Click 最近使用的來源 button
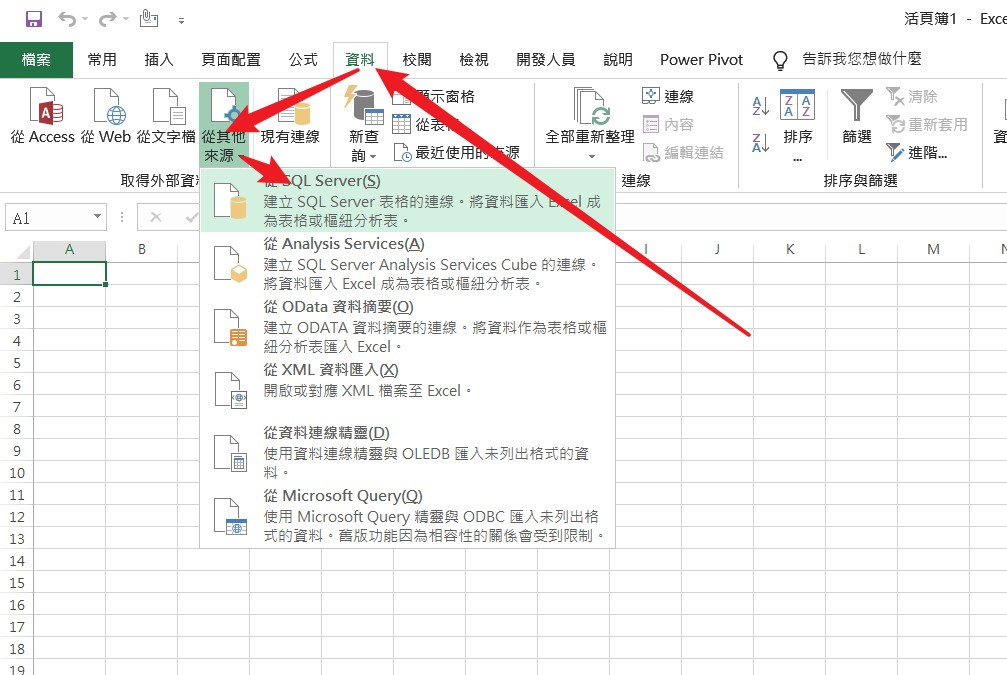Screen dimensions: 1007x675 [456, 153]
